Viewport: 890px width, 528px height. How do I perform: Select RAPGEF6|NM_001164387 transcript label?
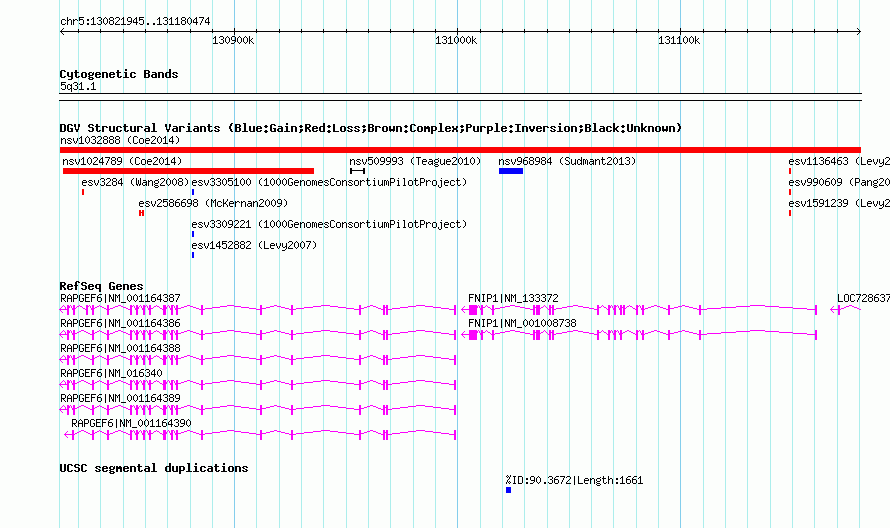[x=120, y=298]
